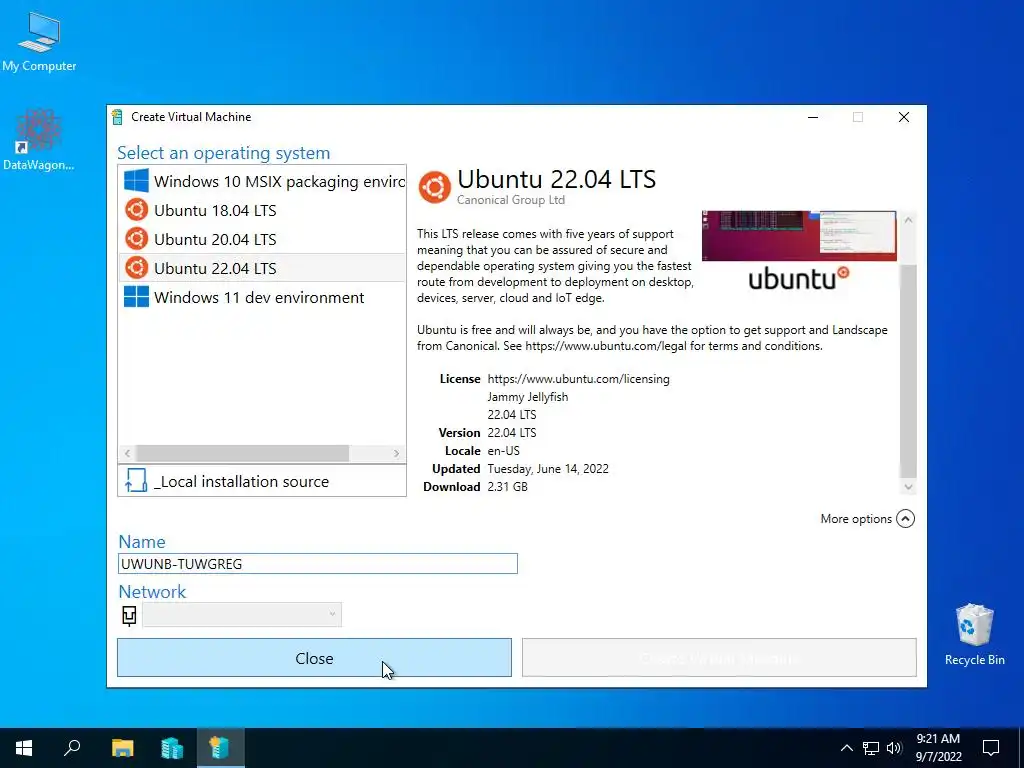1024x768 pixels.
Task: Open the Ubuntu desktop screenshot thumbnail
Action: 799,235
